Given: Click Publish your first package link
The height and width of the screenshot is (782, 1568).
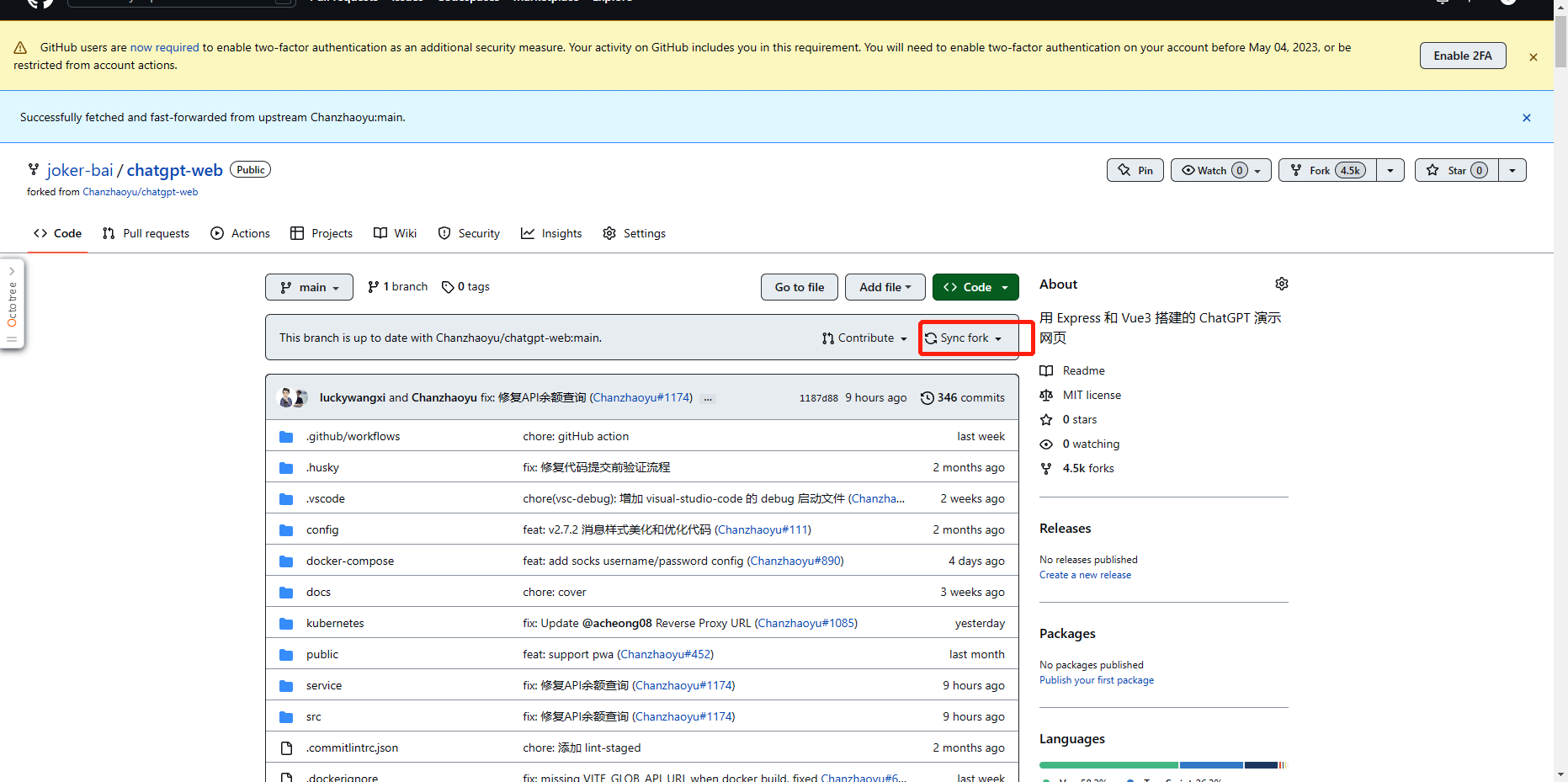Looking at the screenshot, I should pos(1097,680).
